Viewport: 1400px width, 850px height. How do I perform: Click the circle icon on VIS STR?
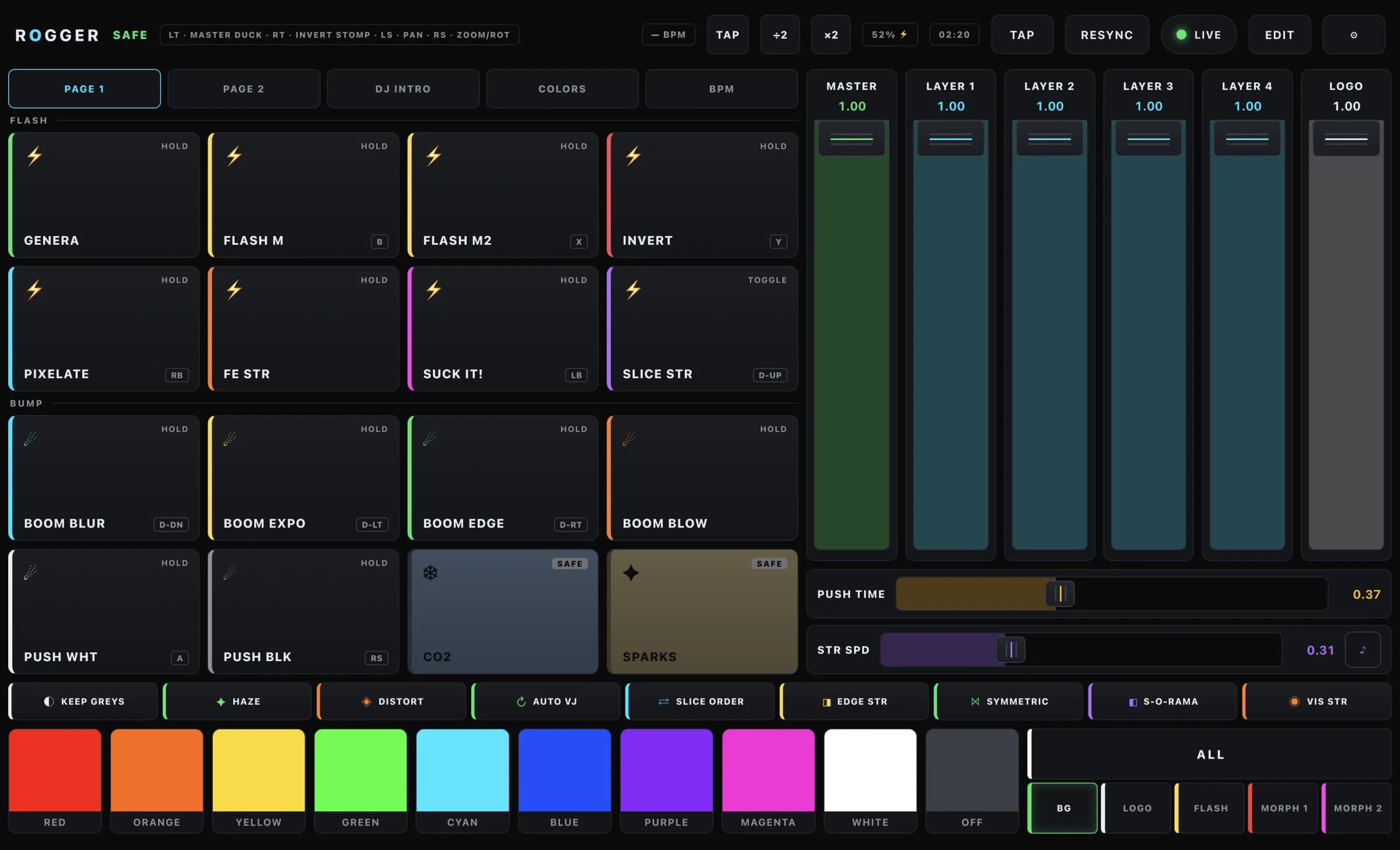tap(1294, 701)
